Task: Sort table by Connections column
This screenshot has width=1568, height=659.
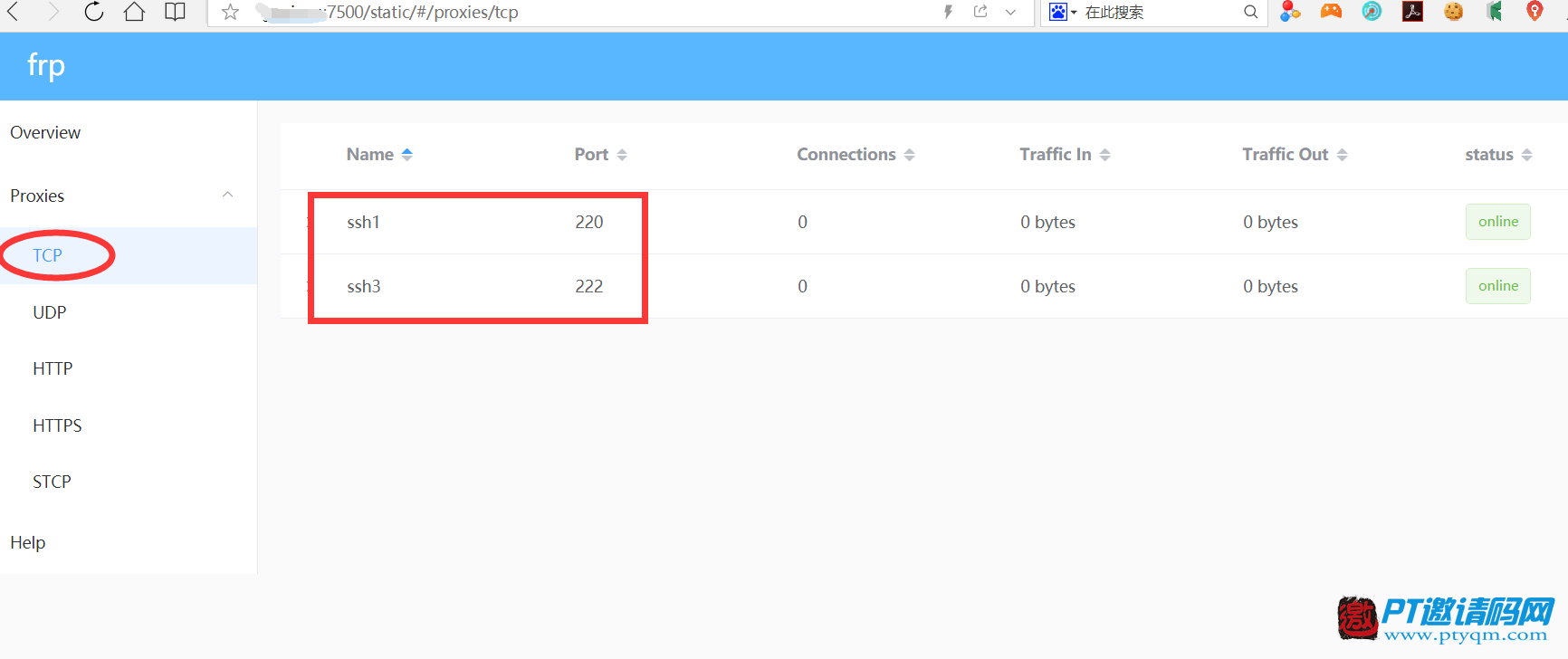Action: [x=856, y=154]
